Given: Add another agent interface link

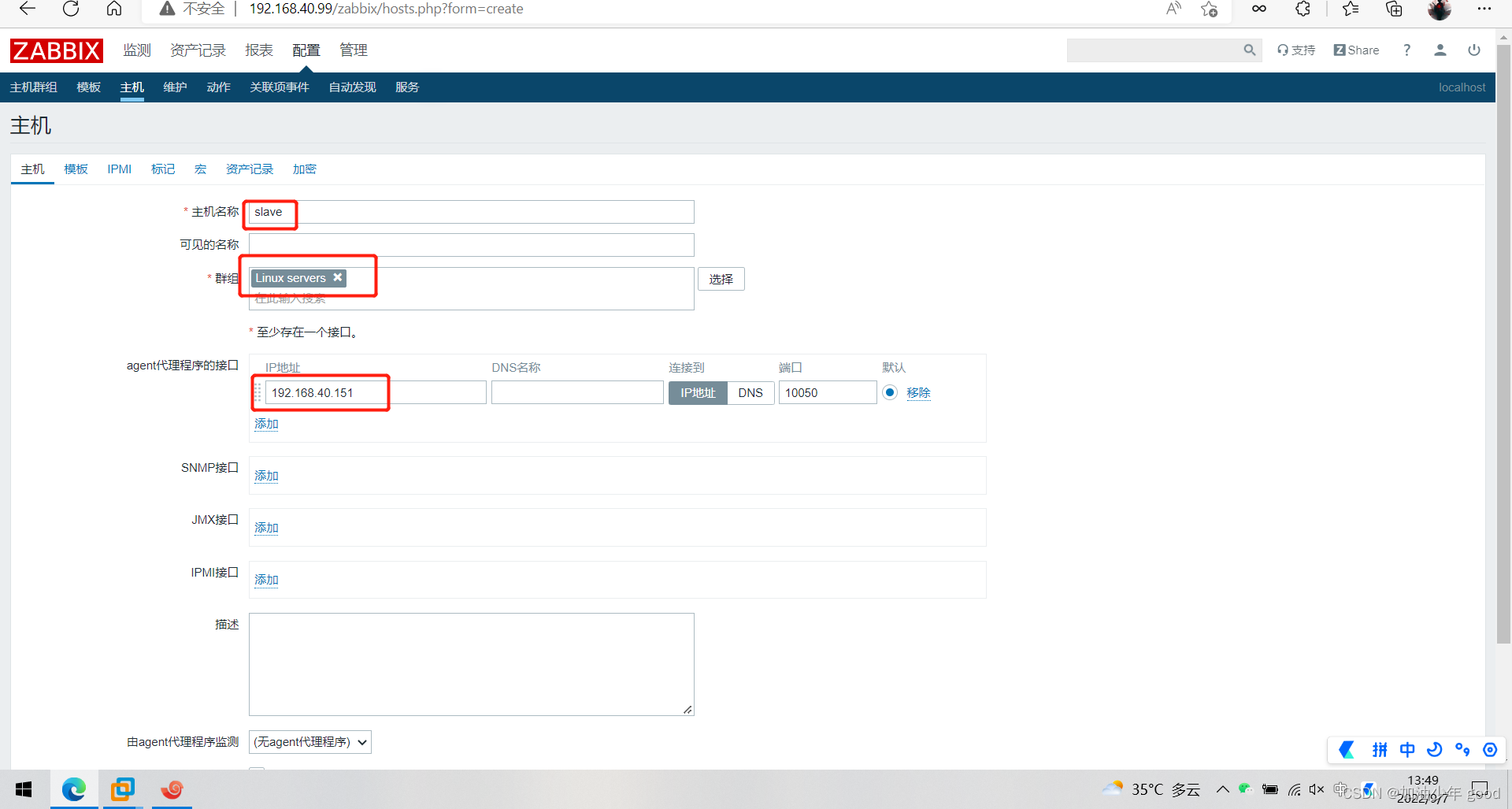Looking at the screenshot, I should coord(266,424).
